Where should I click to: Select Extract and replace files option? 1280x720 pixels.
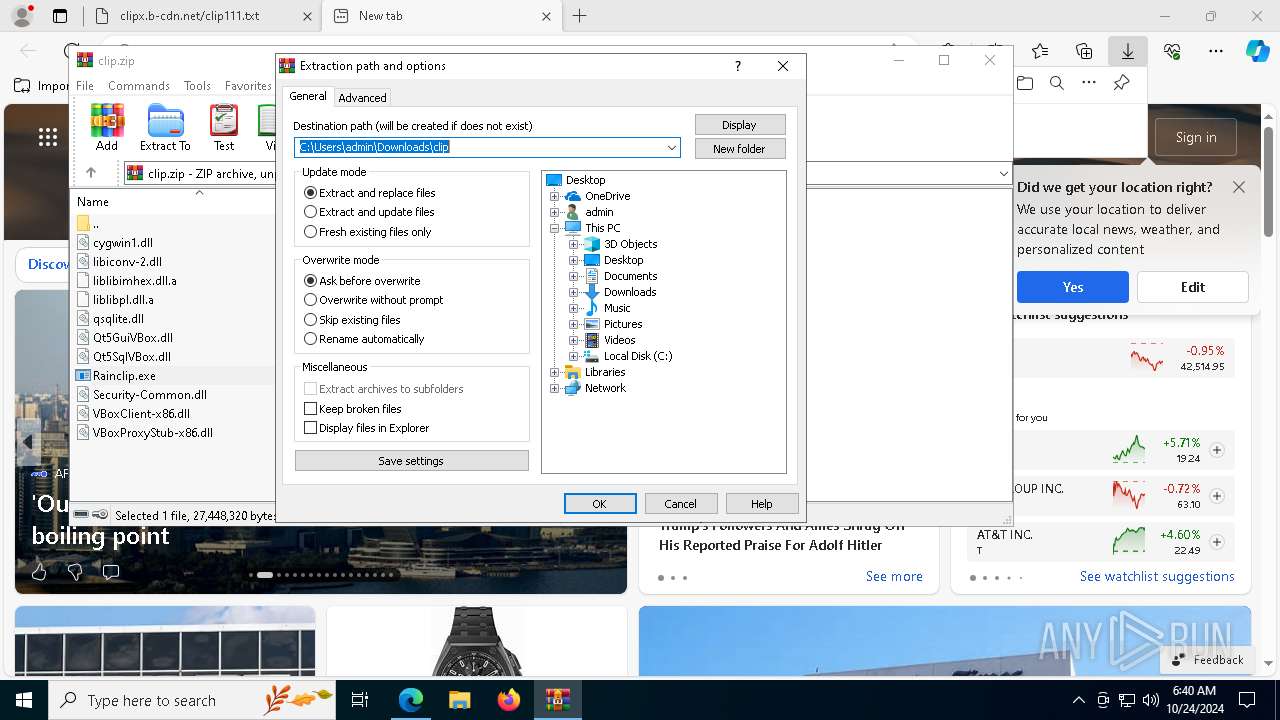[370, 193]
